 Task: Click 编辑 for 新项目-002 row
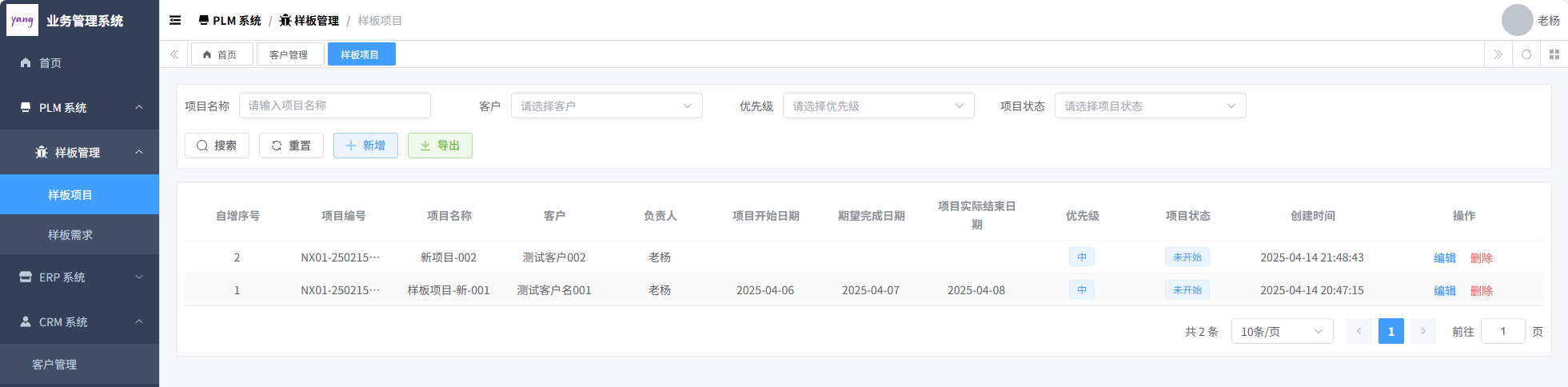click(x=1444, y=257)
